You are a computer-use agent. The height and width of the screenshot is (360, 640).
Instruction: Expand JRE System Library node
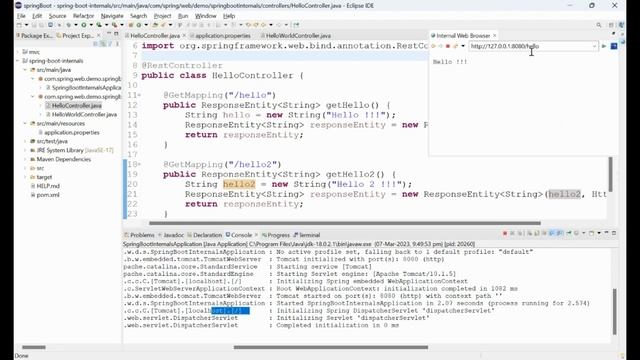pyautogui.click(x=25, y=150)
